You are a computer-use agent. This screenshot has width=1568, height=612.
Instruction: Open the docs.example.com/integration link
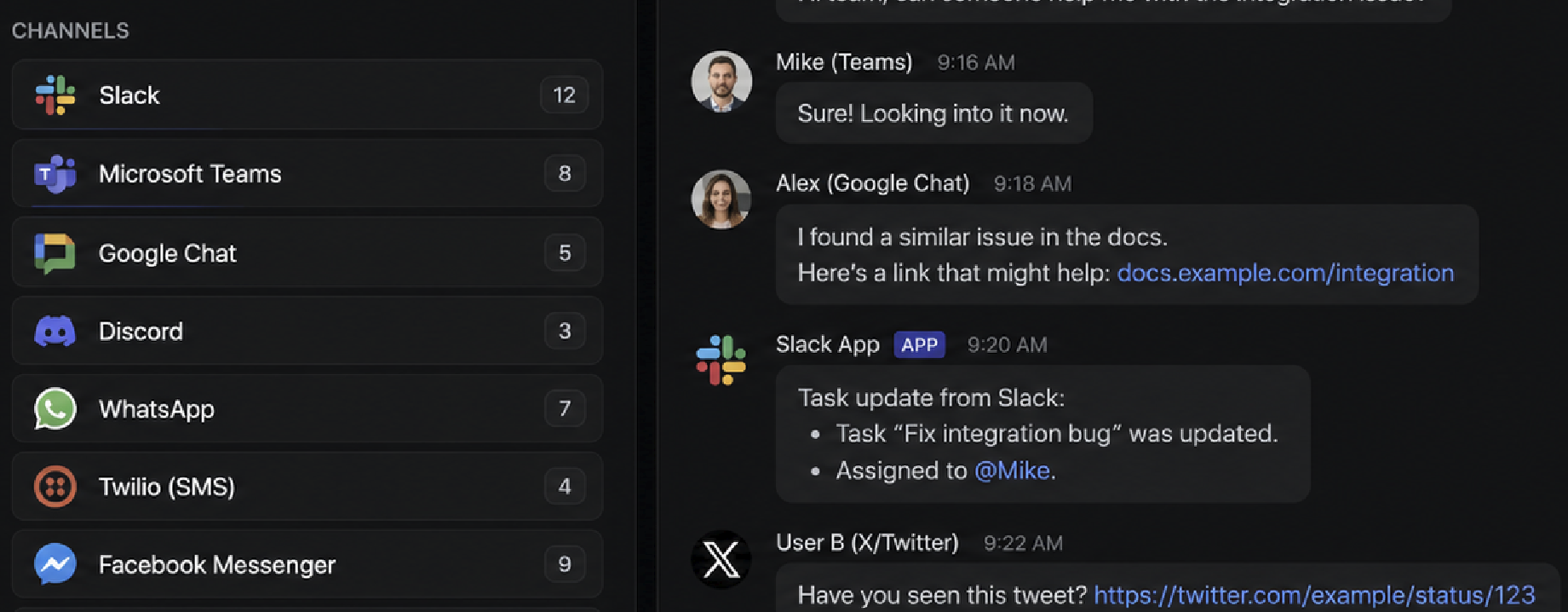(x=1285, y=273)
